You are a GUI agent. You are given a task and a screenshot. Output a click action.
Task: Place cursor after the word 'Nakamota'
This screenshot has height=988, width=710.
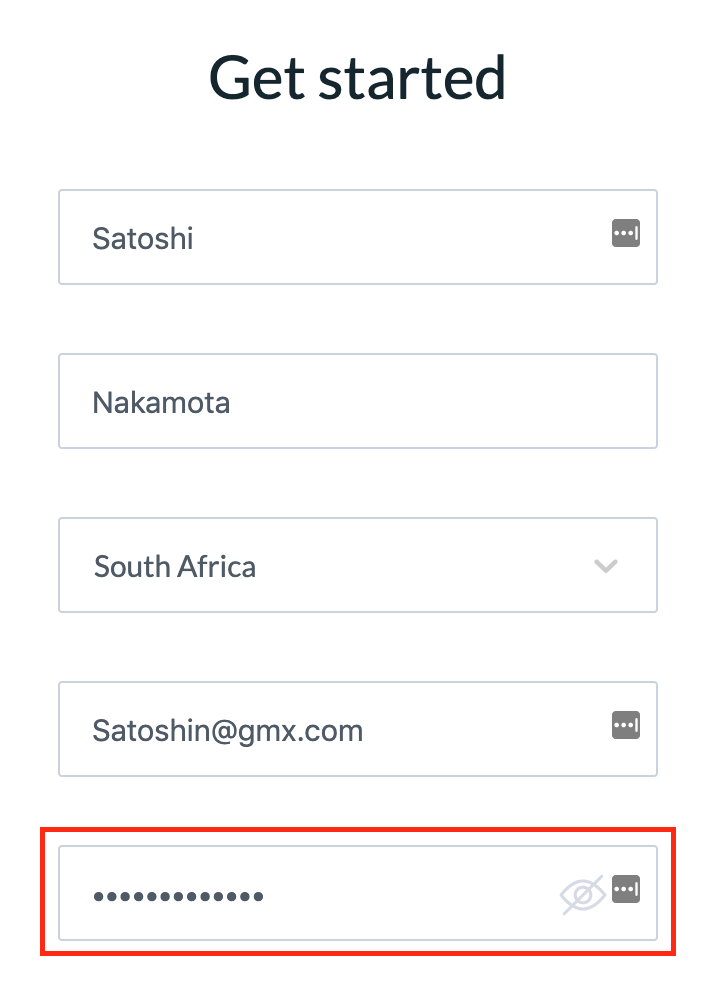[x=231, y=403]
